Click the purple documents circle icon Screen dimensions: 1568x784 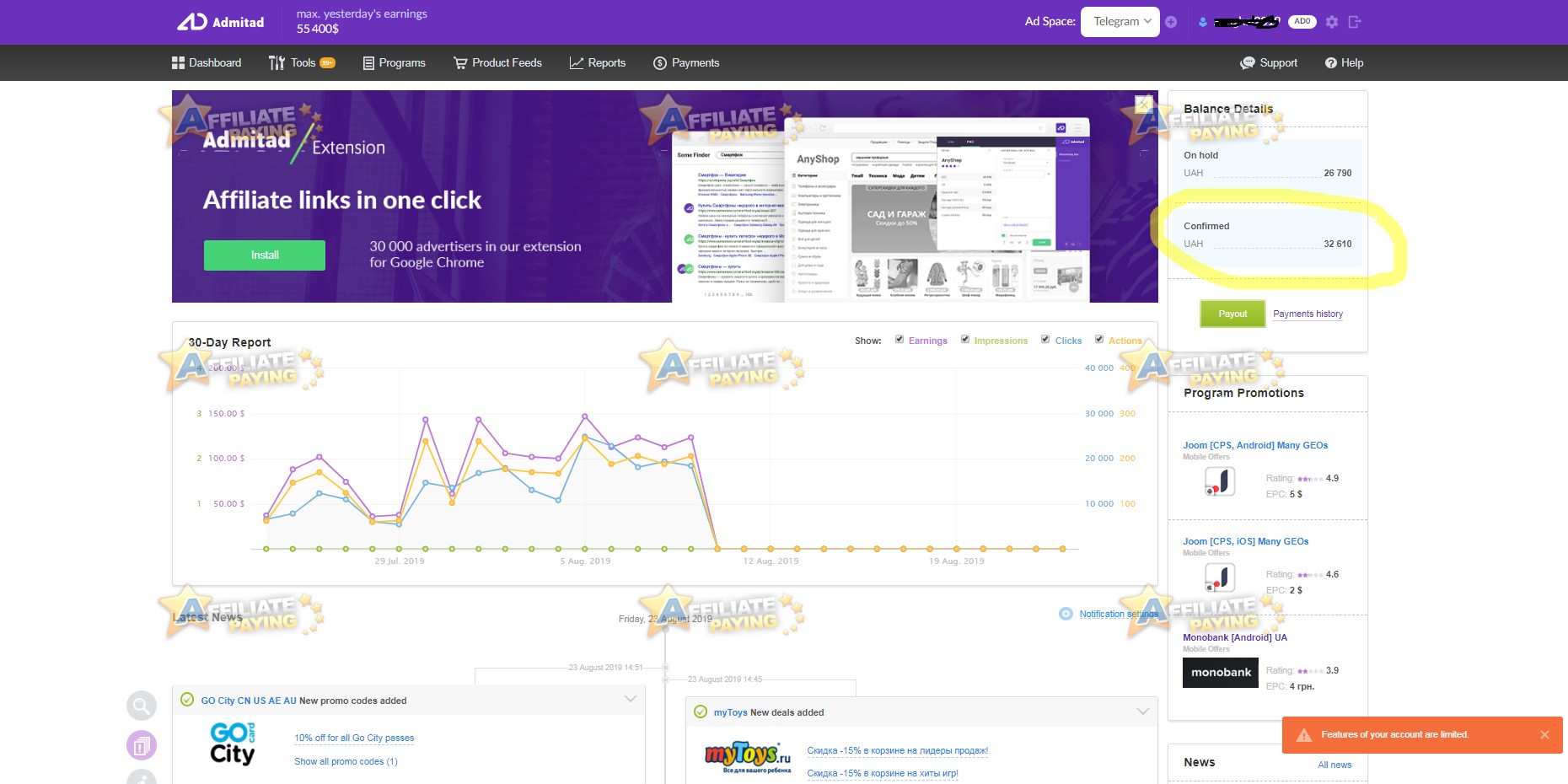(x=142, y=745)
